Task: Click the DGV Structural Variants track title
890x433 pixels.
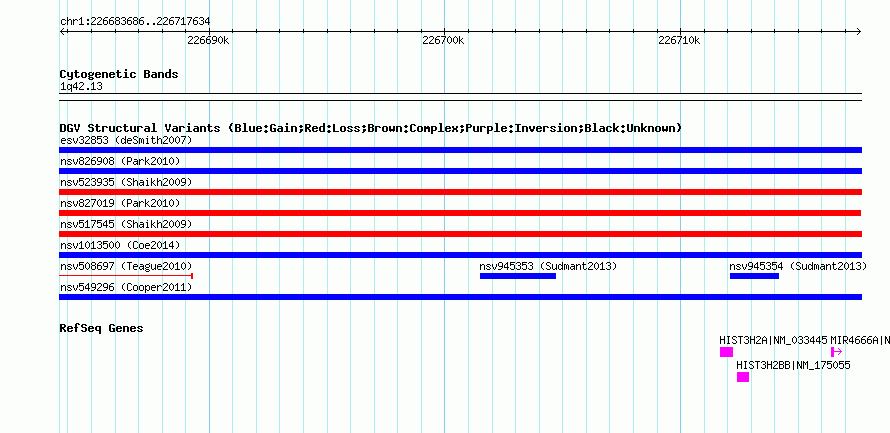Action: pos(371,128)
